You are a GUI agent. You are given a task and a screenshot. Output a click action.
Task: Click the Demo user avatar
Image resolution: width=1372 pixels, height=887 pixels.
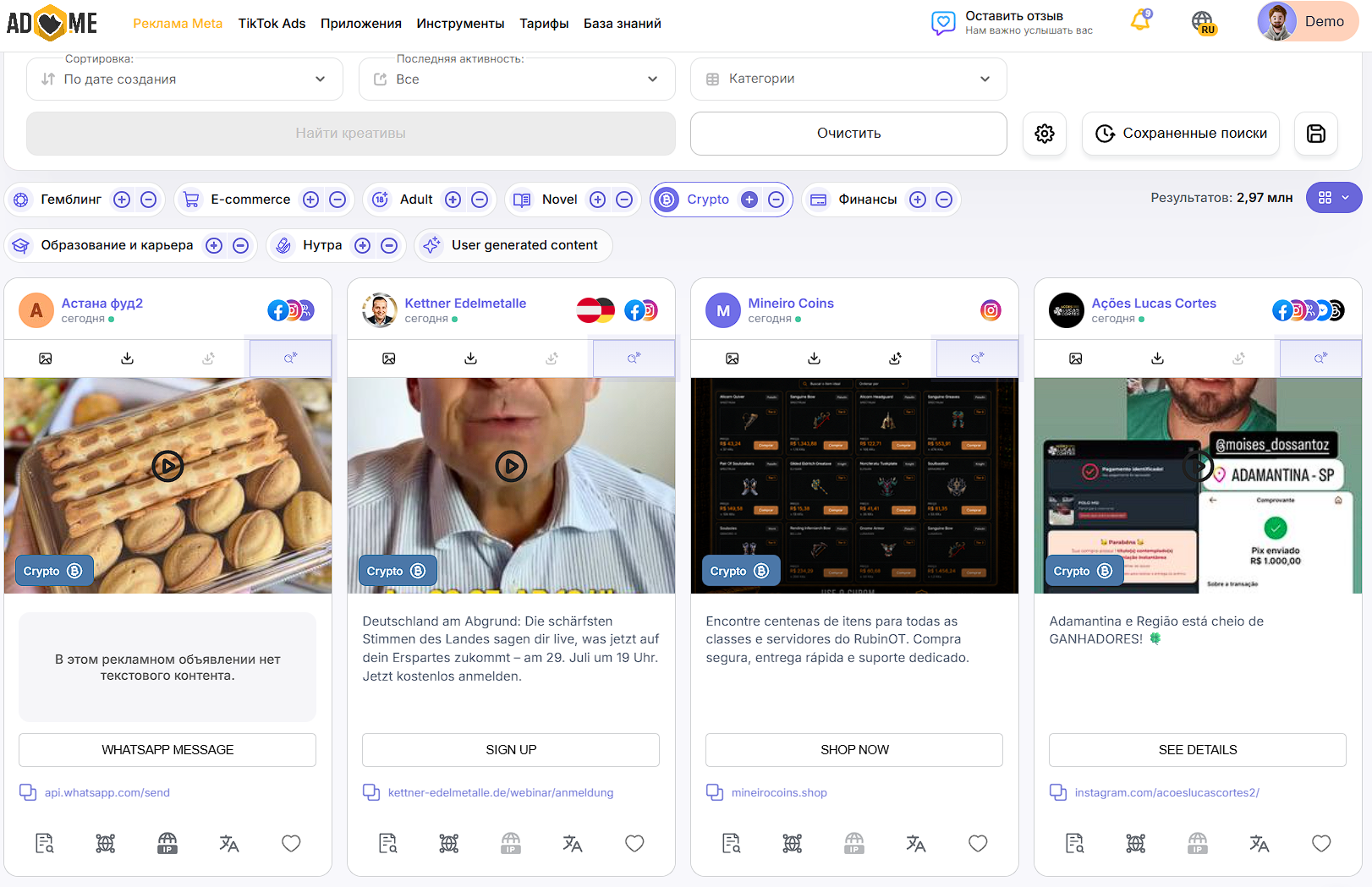coord(1277,21)
